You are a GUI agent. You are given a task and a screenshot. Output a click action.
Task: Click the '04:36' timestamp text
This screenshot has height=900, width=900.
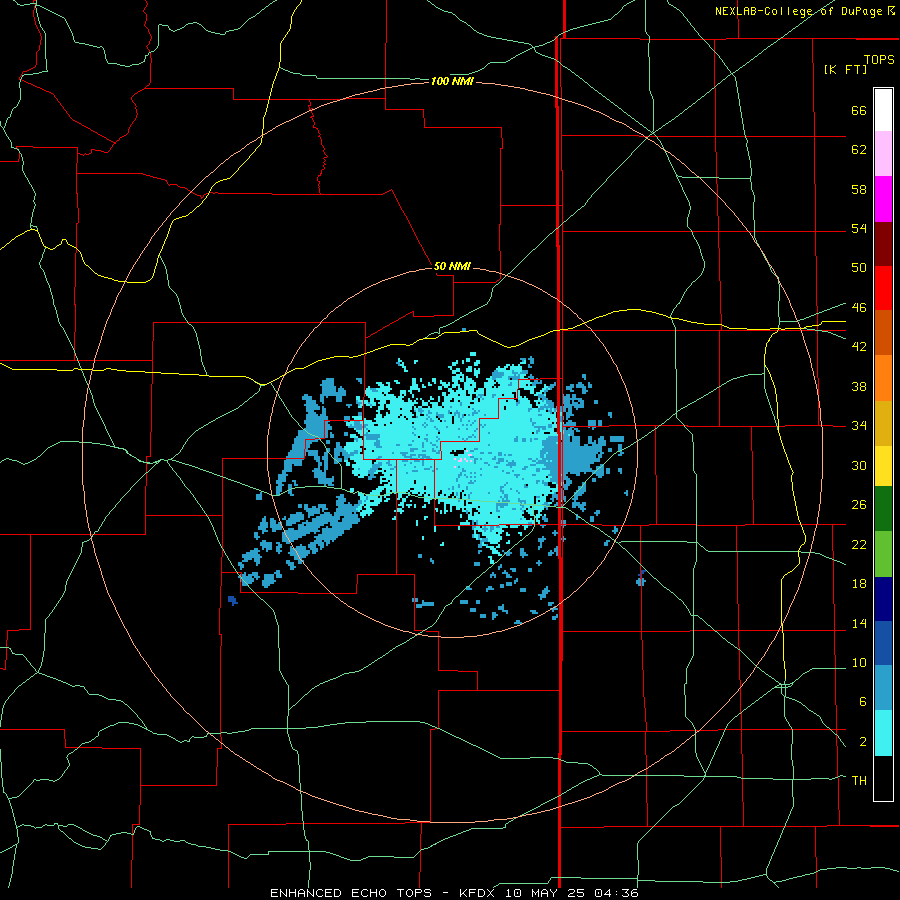(x=618, y=893)
